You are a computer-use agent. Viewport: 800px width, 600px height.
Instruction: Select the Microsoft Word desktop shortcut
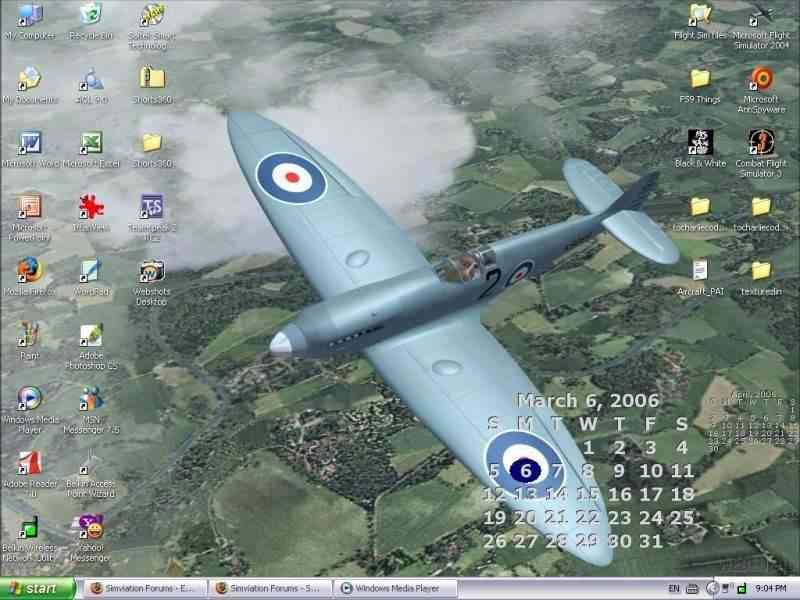click(x=28, y=143)
